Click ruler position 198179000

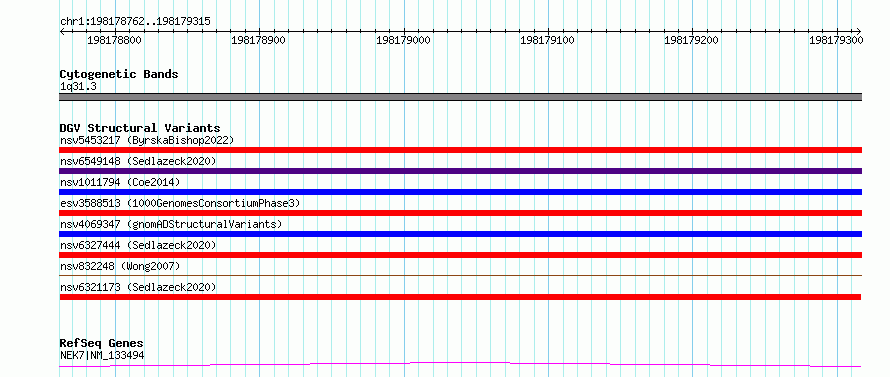pyautogui.click(x=404, y=40)
